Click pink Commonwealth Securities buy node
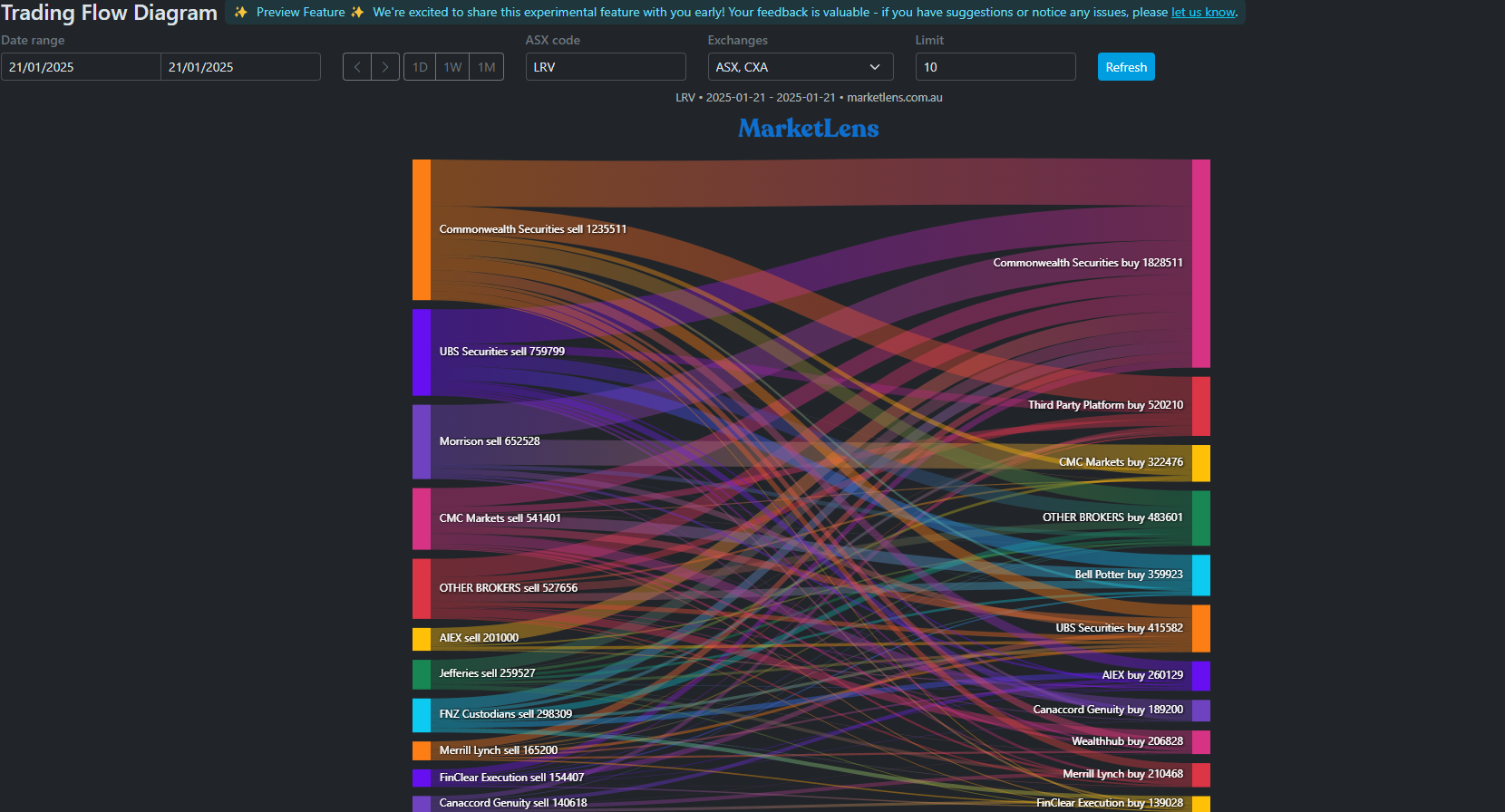 click(1200, 264)
